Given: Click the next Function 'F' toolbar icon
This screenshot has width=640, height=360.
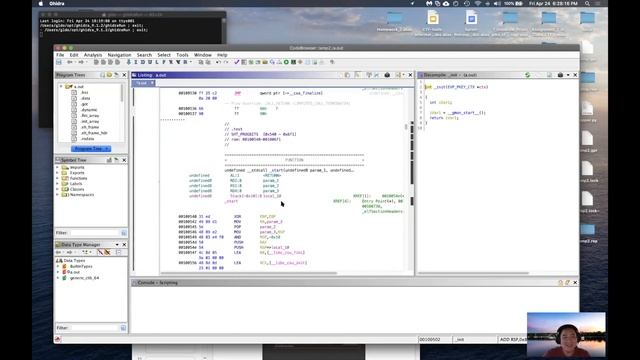Looking at the screenshot, I should pos(164,62).
